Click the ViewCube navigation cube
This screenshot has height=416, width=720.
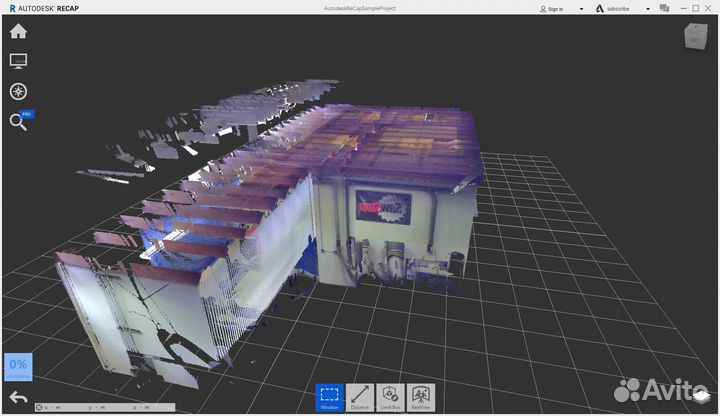(x=696, y=36)
